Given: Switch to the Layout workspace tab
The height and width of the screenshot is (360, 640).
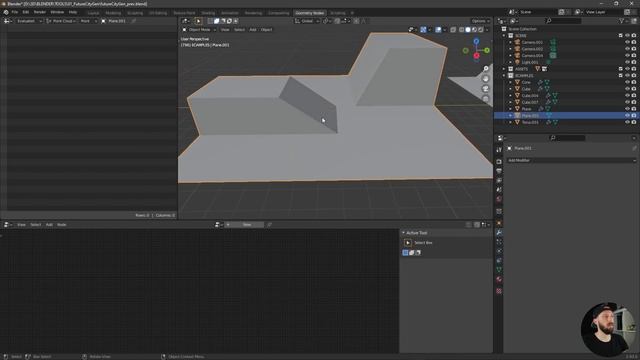Looking at the screenshot, I should tap(93, 13).
